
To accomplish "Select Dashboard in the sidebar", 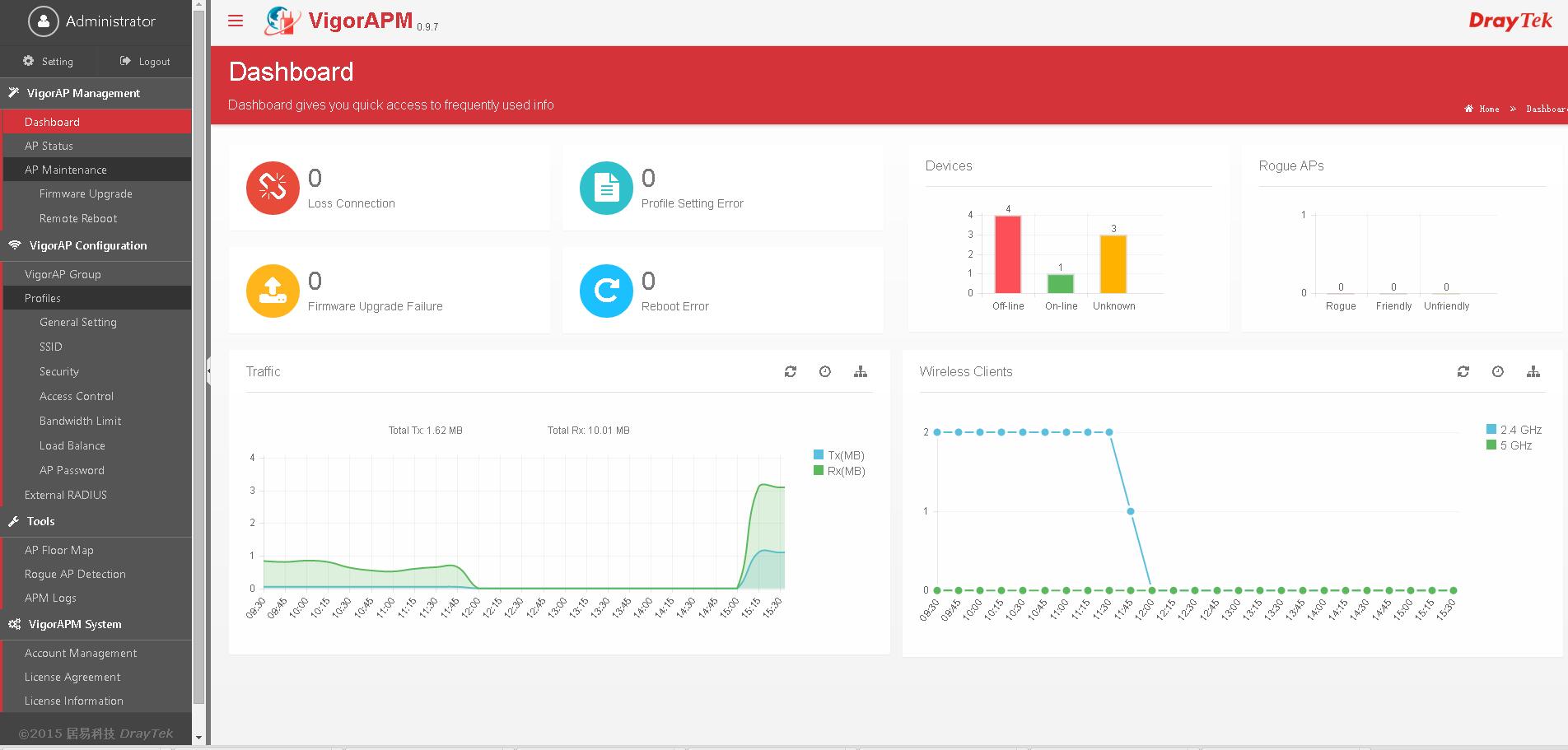I will [96, 122].
